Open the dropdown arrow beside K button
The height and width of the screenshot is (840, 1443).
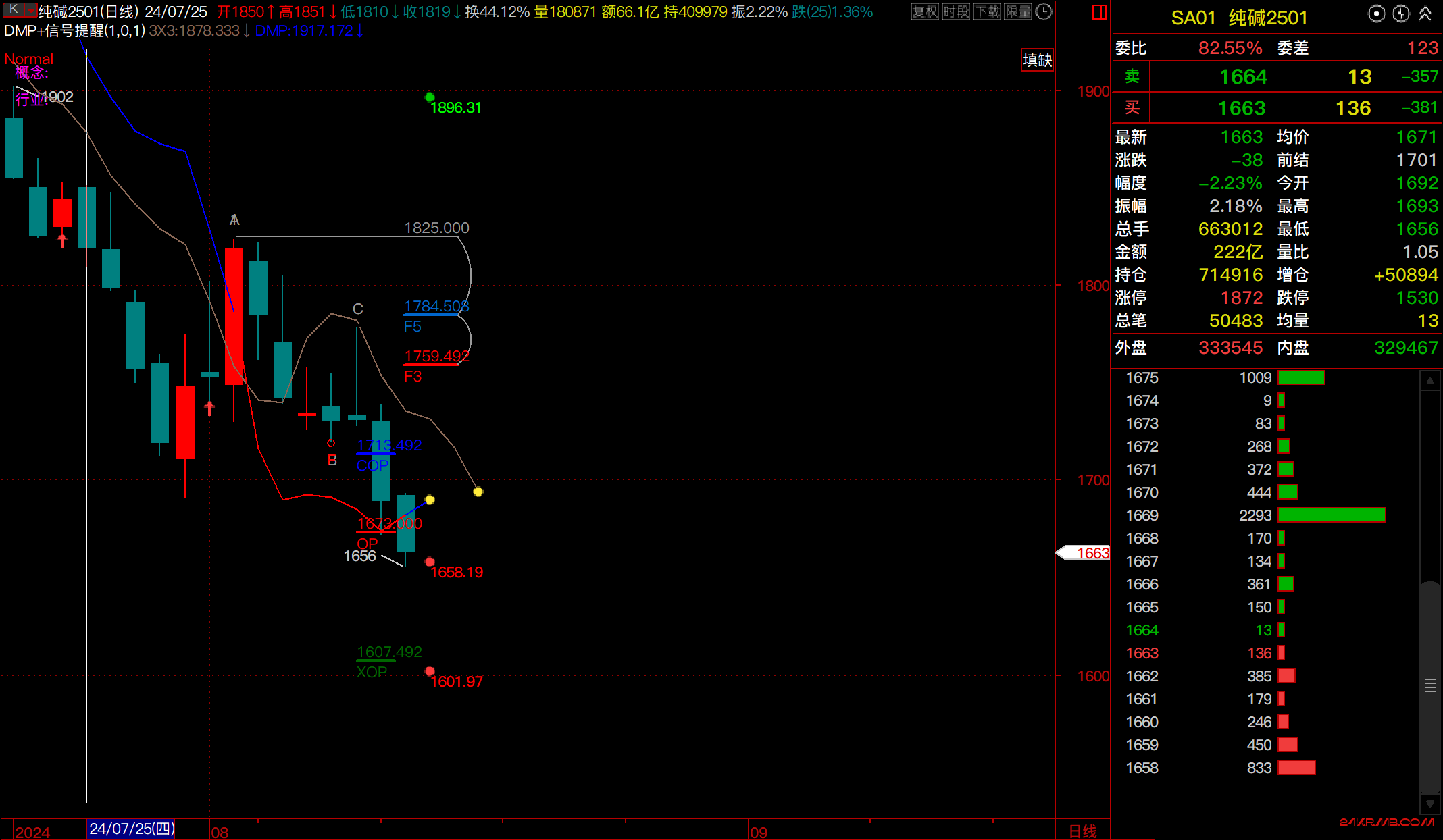[x=31, y=9]
